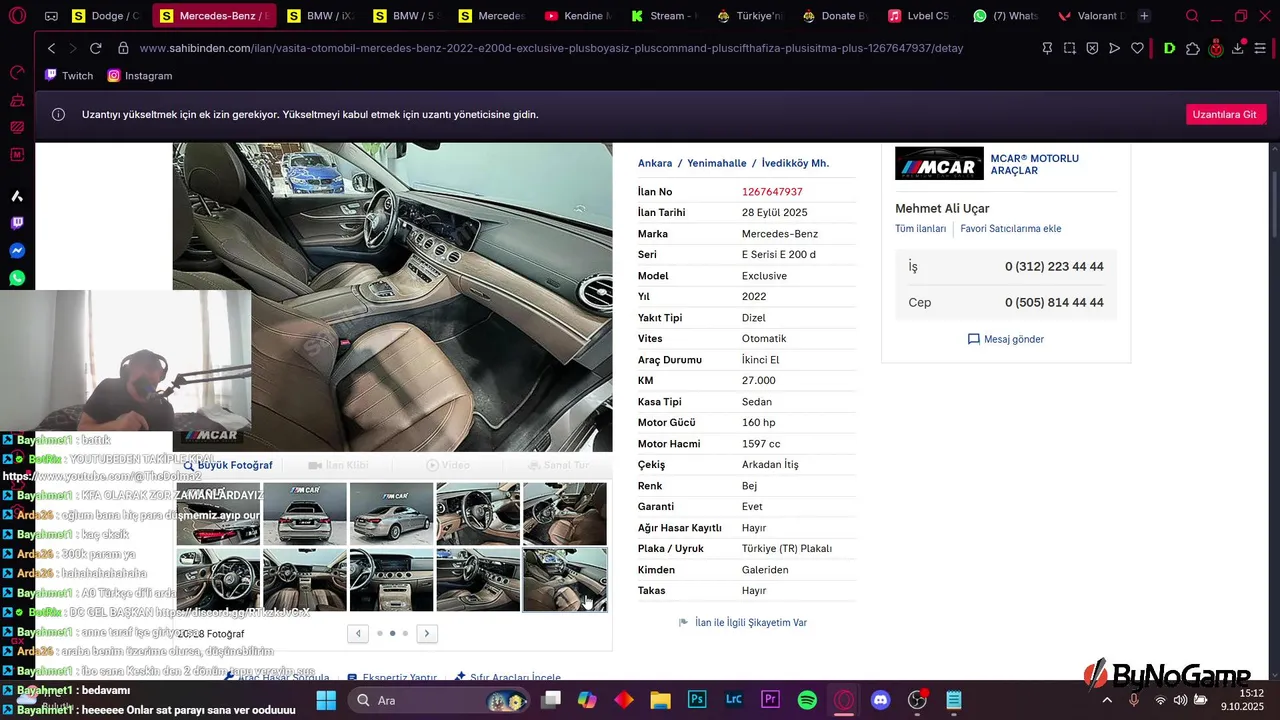Click the Uzantılara Git button

pos(1226,115)
